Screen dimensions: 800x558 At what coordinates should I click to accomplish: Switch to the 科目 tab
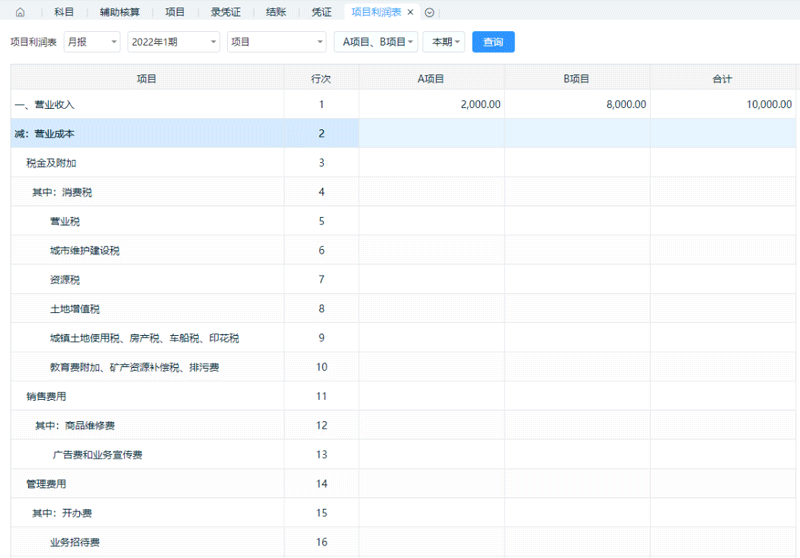64,12
